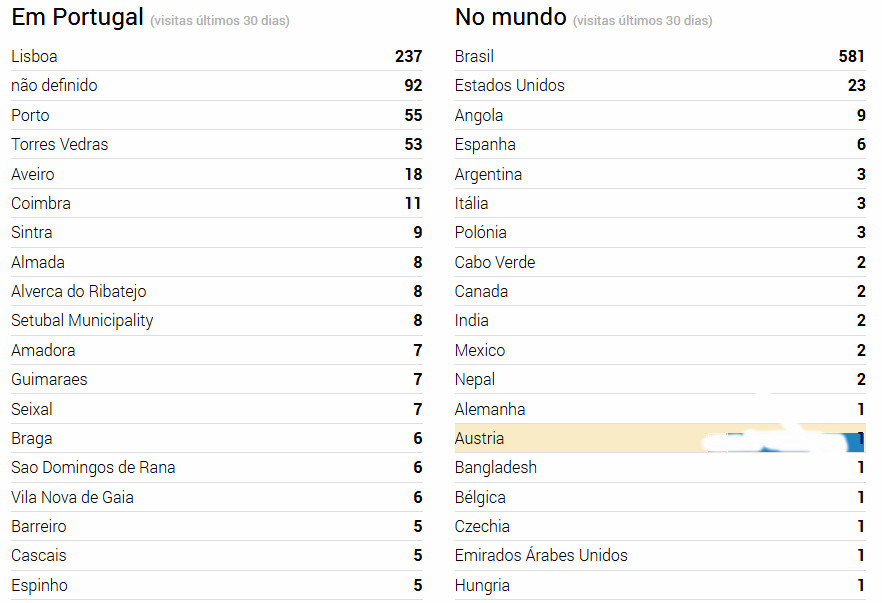The image size is (882, 603).
Task: Select the Bangladesh row
Action: 495,468
